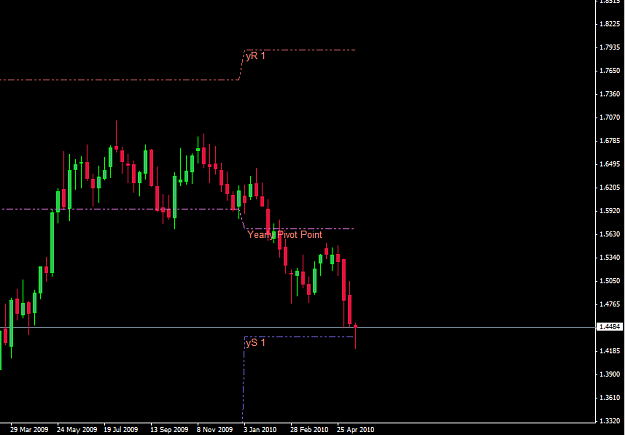The height and width of the screenshot is (435, 625).
Task: Select the horizontal current price line
Action: 298,327
